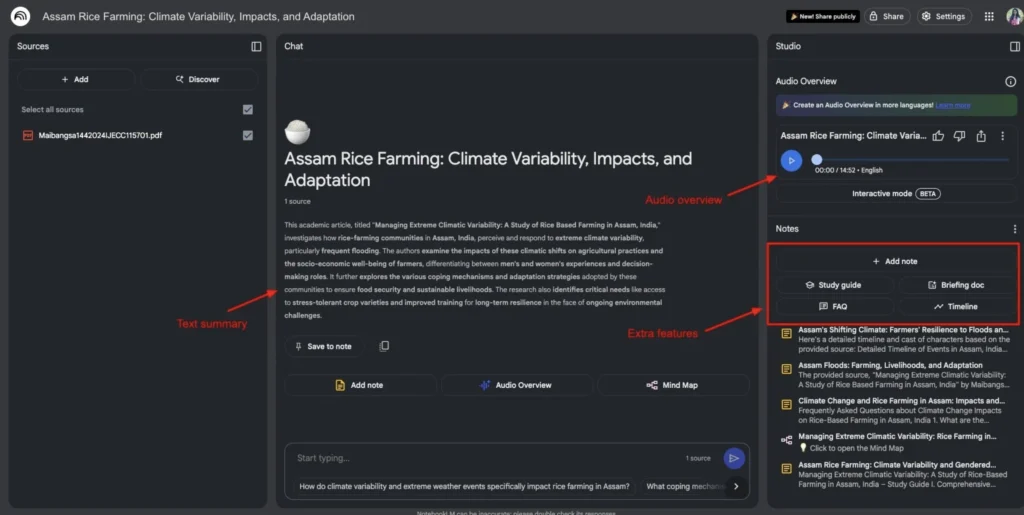Collapse the Sources panel
This screenshot has width=1024, height=515.
click(x=256, y=46)
